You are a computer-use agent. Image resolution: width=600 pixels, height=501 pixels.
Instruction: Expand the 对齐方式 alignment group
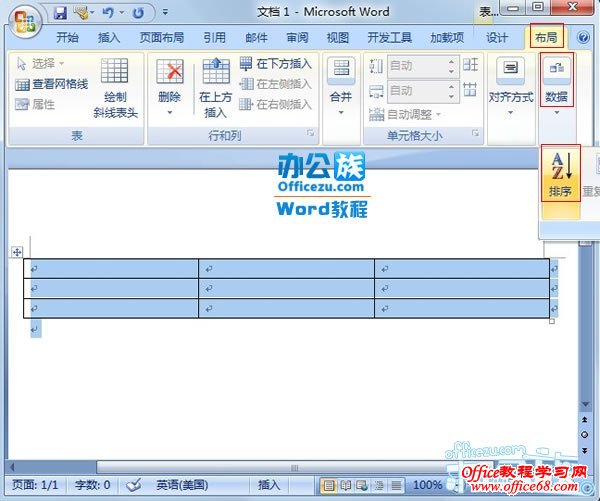(510, 88)
